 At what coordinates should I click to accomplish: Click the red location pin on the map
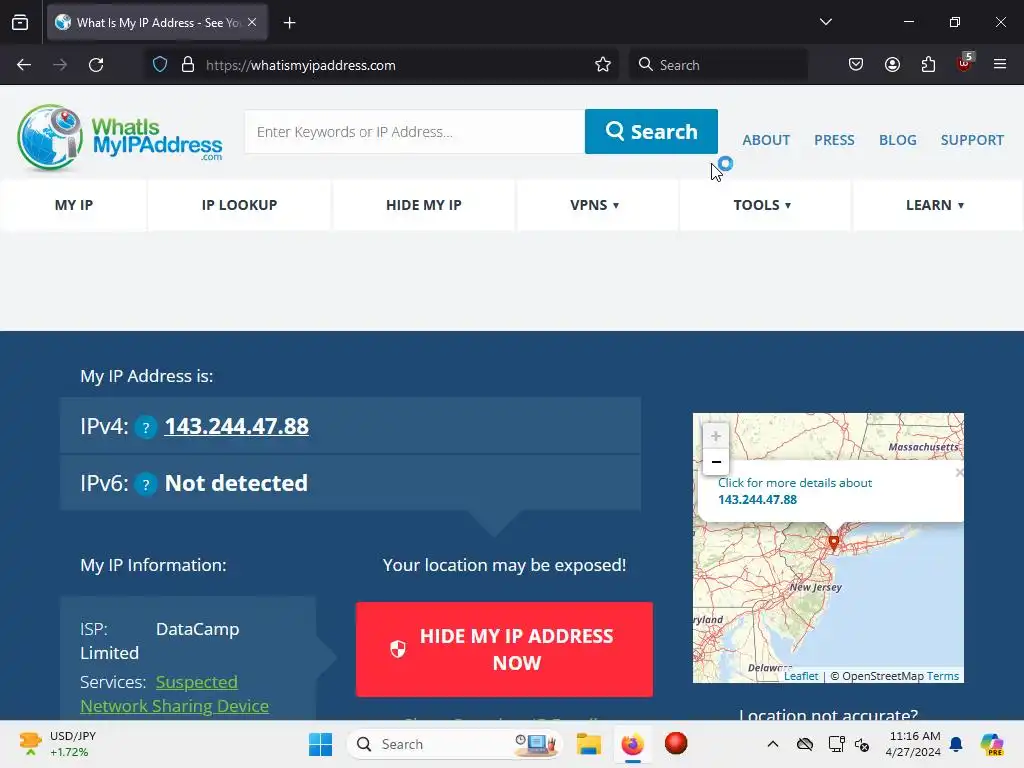click(x=833, y=542)
